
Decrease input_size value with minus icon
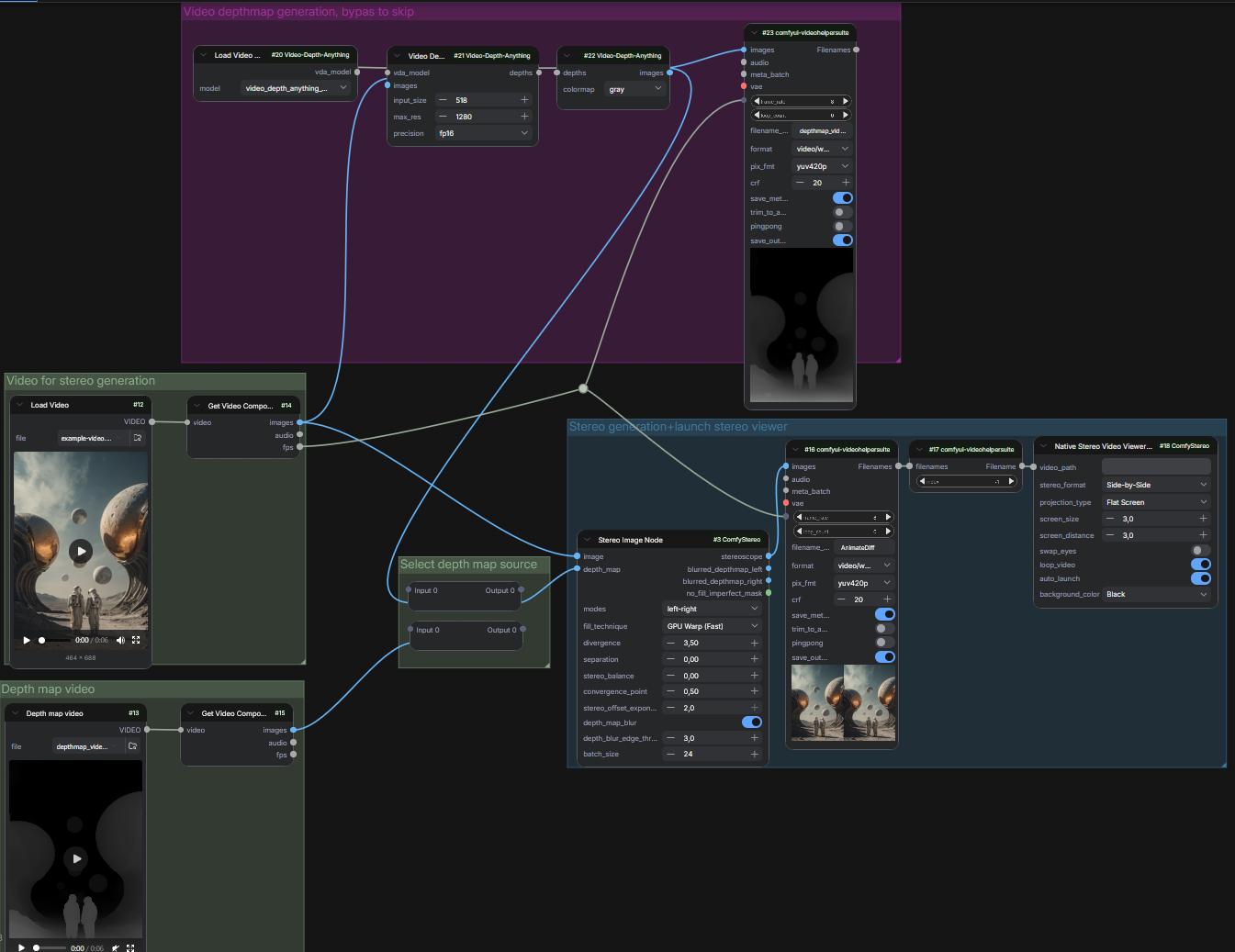pyautogui.click(x=443, y=100)
